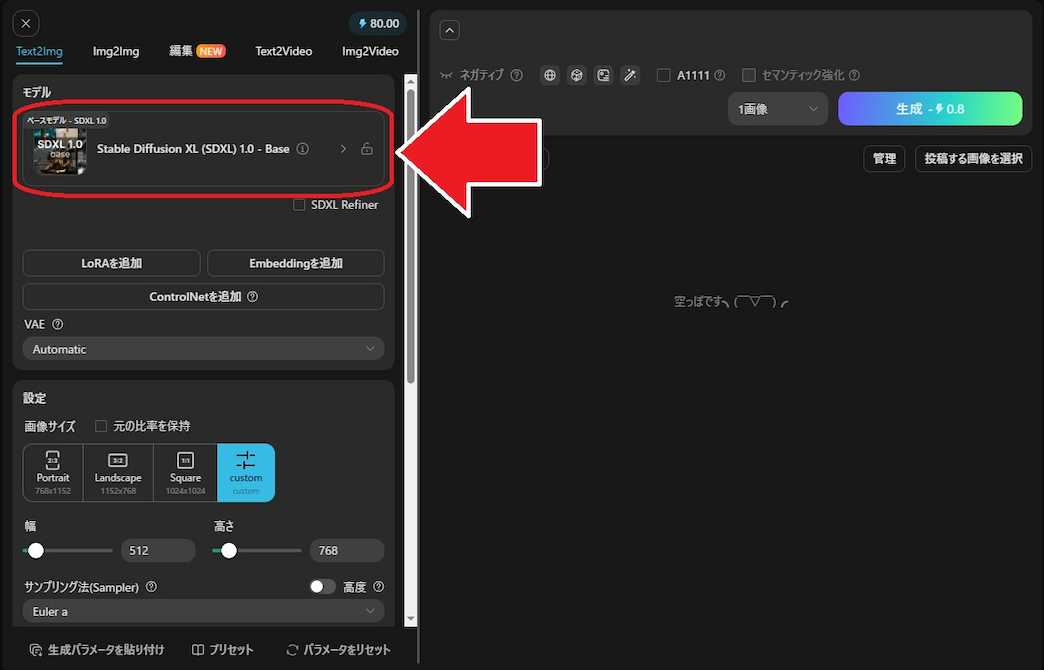The image size is (1044, 670).
Task: Click the ネガティブ negative prompt icon
Action: click(x=446, y=74)
